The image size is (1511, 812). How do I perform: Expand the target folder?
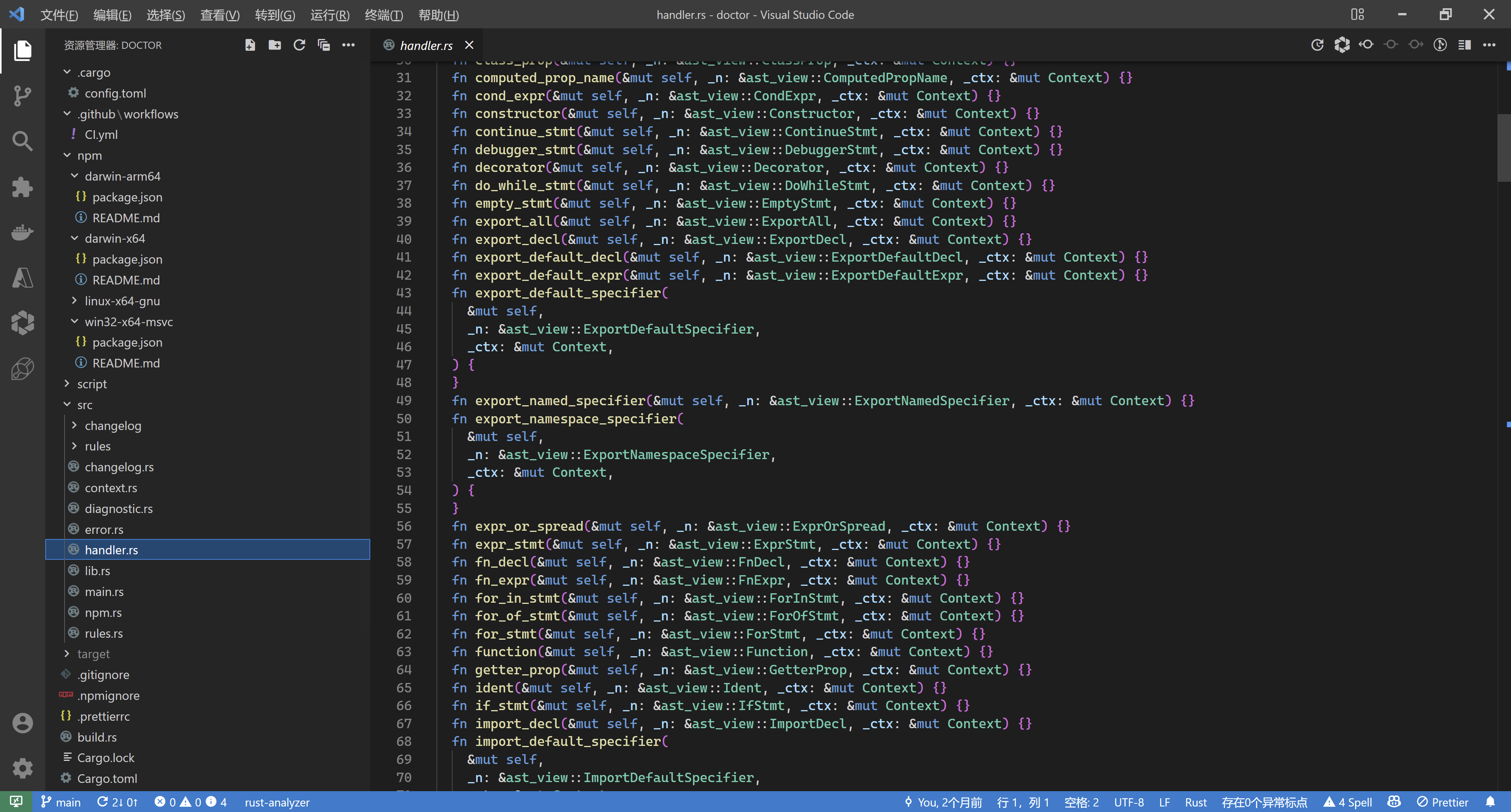pos(93,654)
